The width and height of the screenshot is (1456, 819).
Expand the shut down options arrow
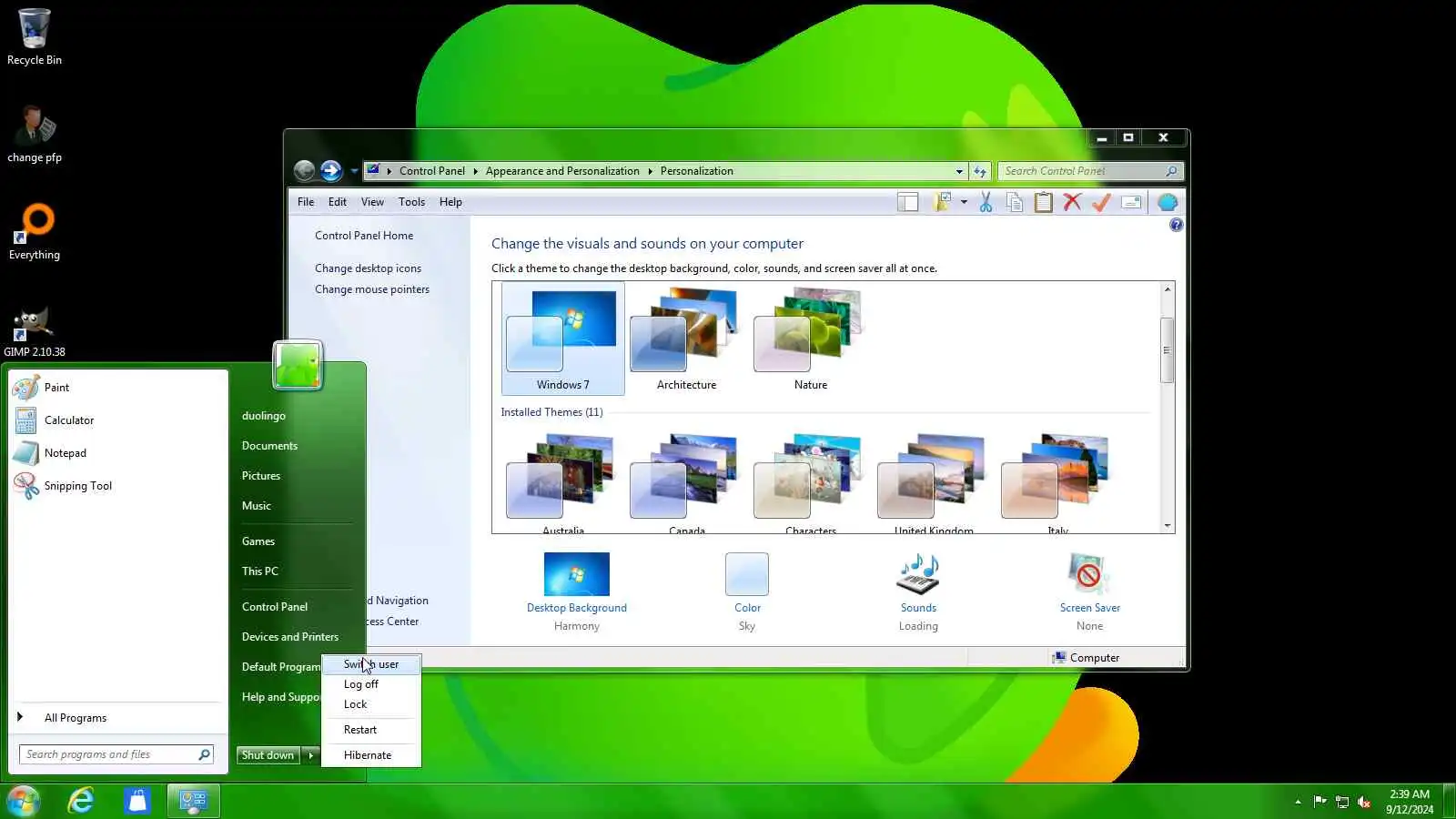(310, 755)
